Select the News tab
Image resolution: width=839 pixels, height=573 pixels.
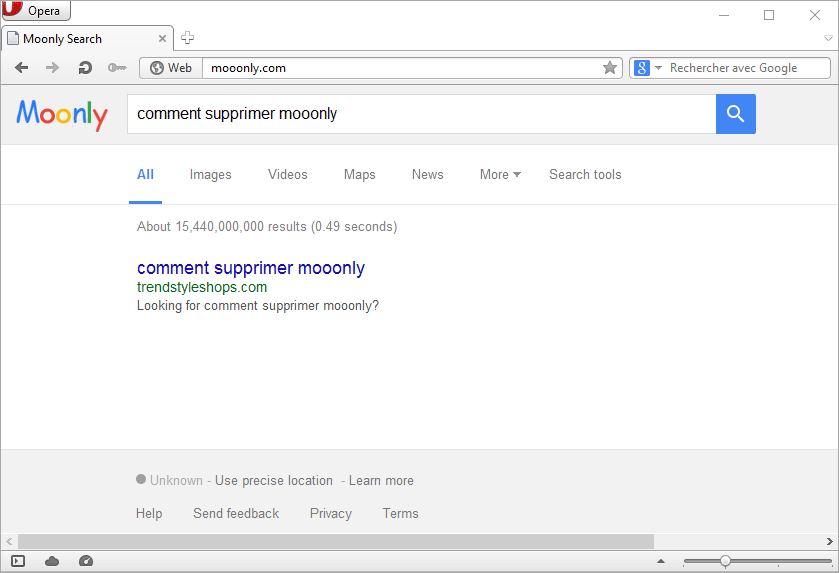point(428,175)
